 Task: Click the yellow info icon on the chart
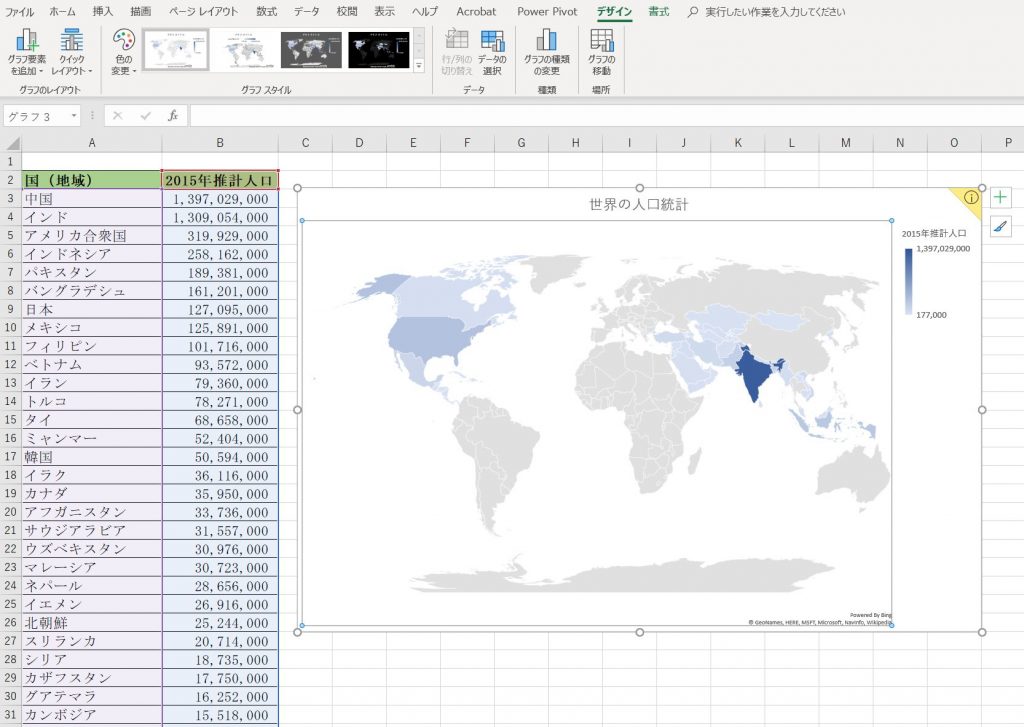[x=970, y=198]
